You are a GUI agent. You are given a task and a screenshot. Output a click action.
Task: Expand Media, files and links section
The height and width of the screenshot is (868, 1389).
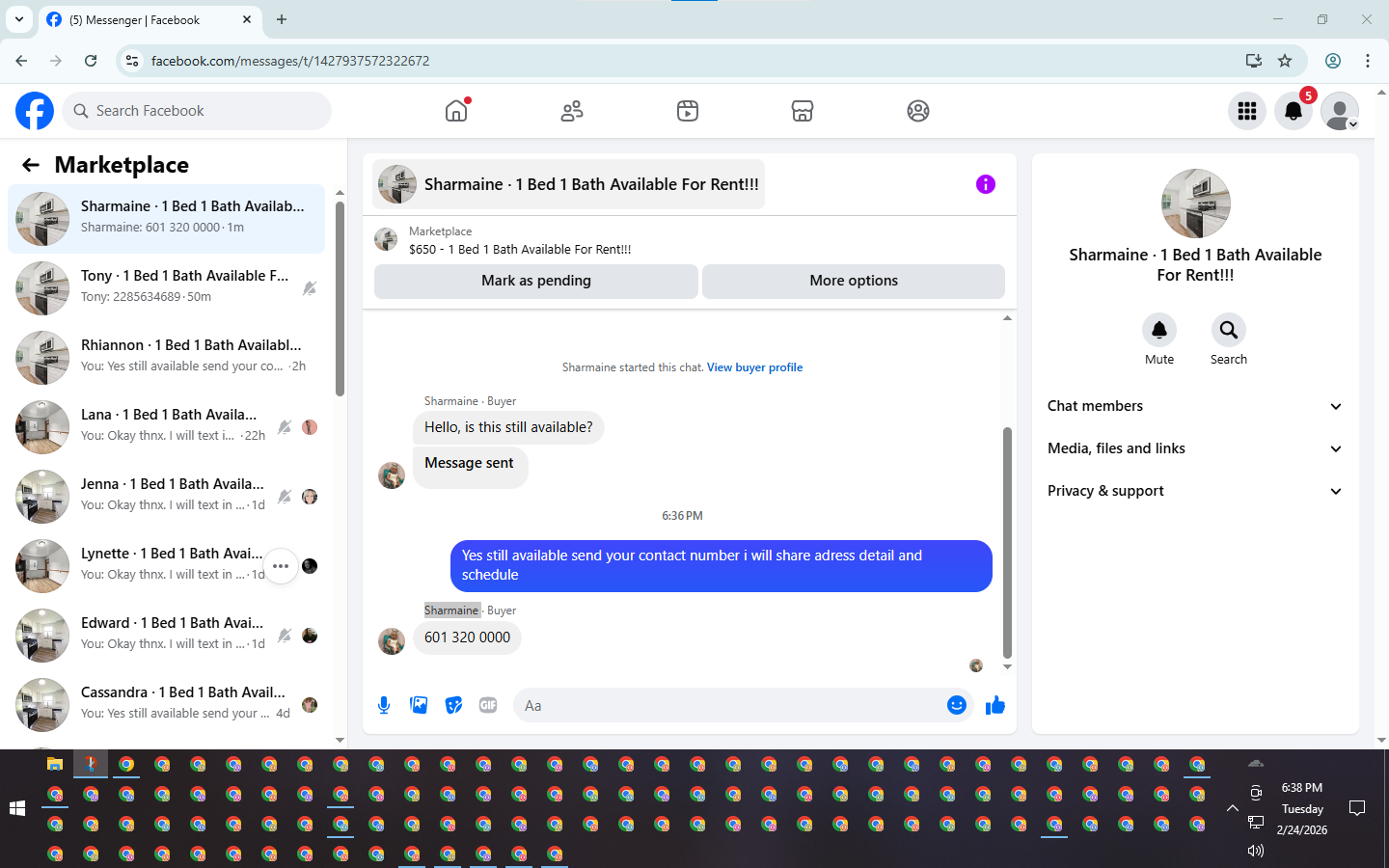point(1195,448)
